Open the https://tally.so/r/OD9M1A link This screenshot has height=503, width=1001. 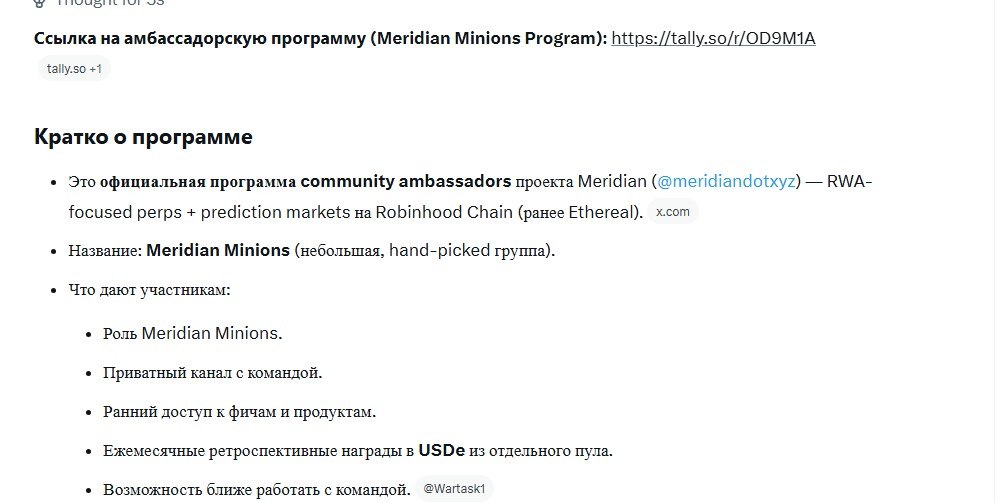click(713, 38)
